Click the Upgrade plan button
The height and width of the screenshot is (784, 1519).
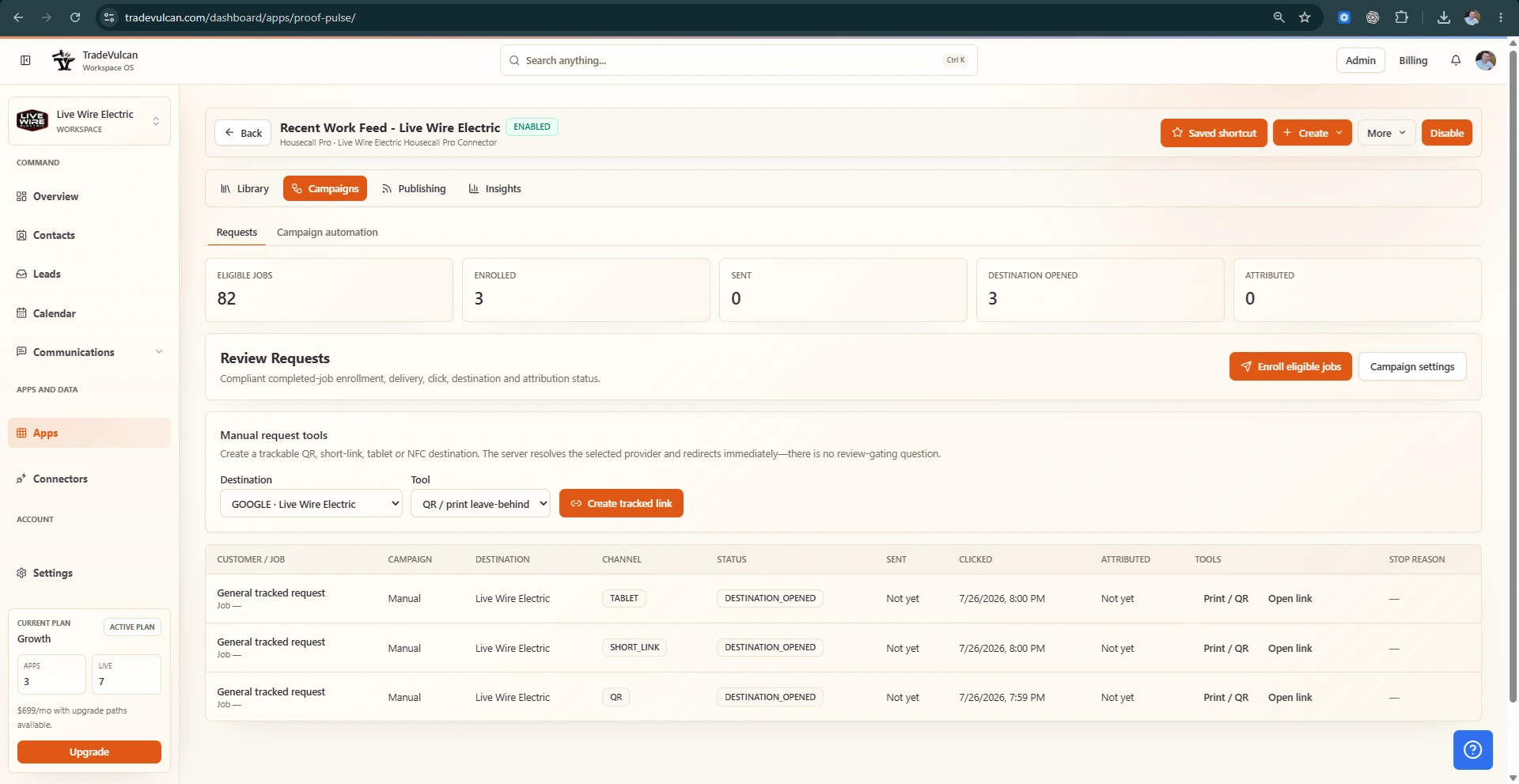click(x=89, y=752)
